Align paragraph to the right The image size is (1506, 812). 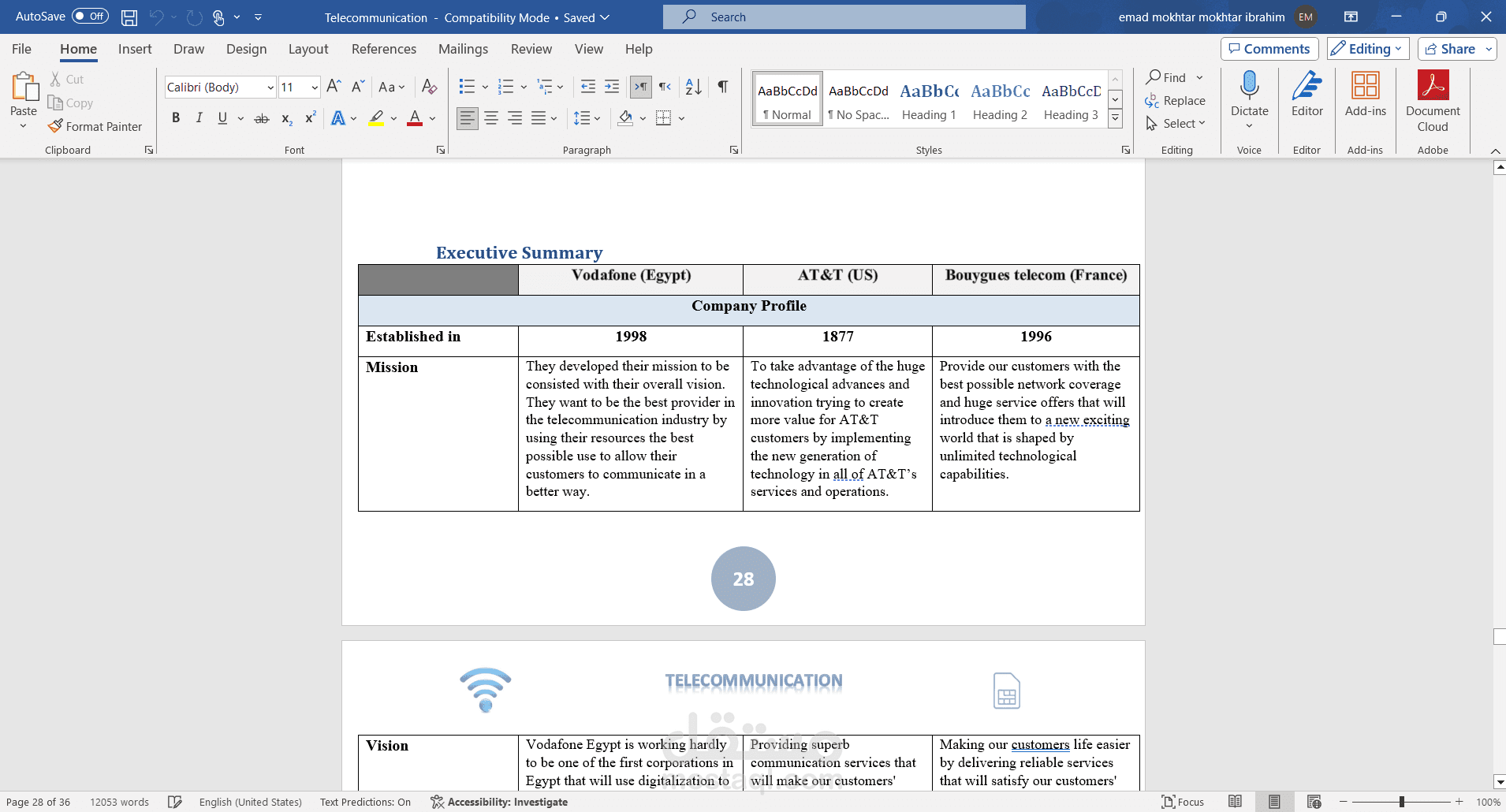click(515, 118)
